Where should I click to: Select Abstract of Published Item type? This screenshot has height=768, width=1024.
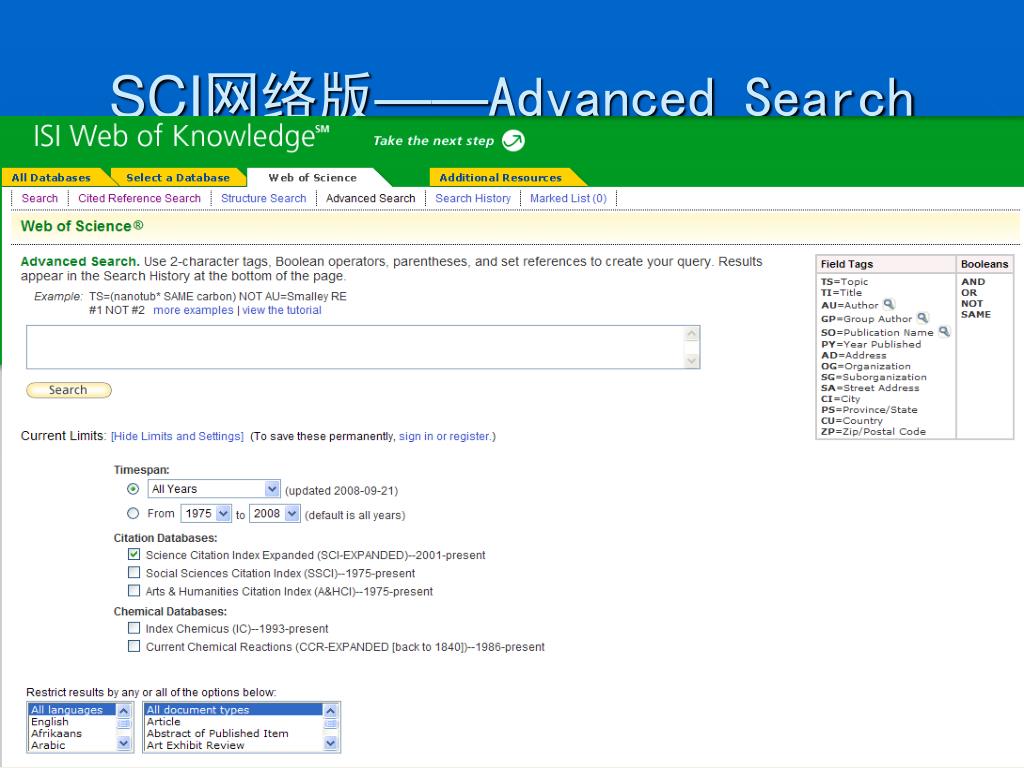234,733
